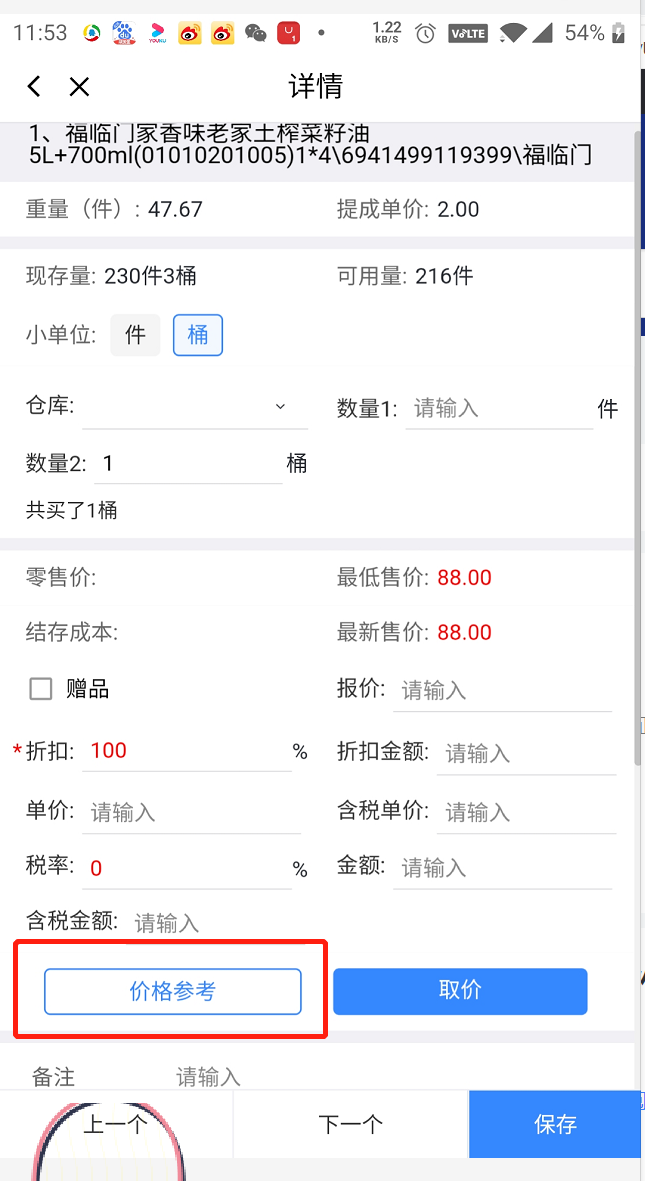Tap the 现存量 value 230件3桶

tap(150, 276)
